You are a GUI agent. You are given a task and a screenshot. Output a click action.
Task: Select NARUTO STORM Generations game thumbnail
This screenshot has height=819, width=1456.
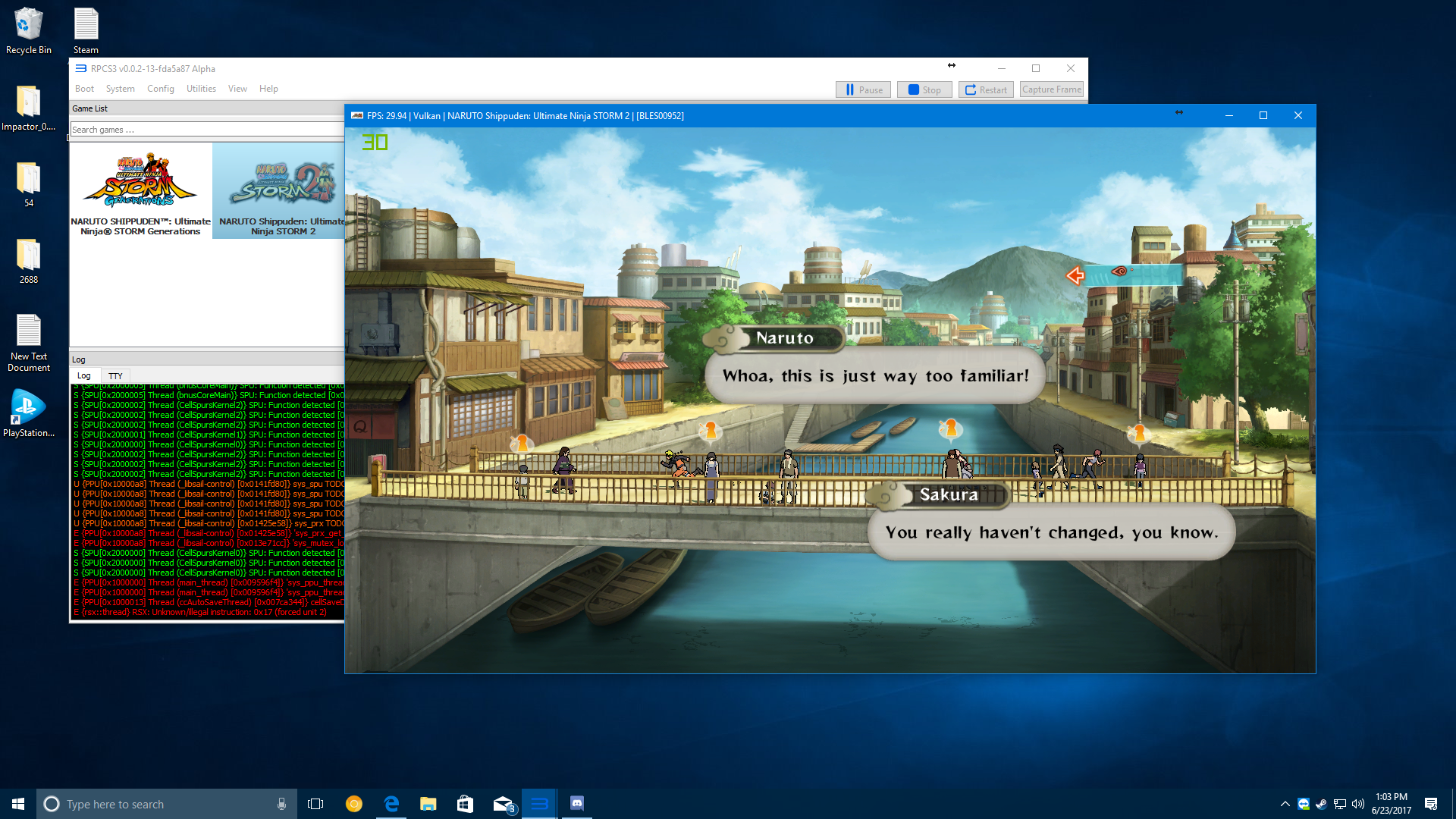click(140, 191)
